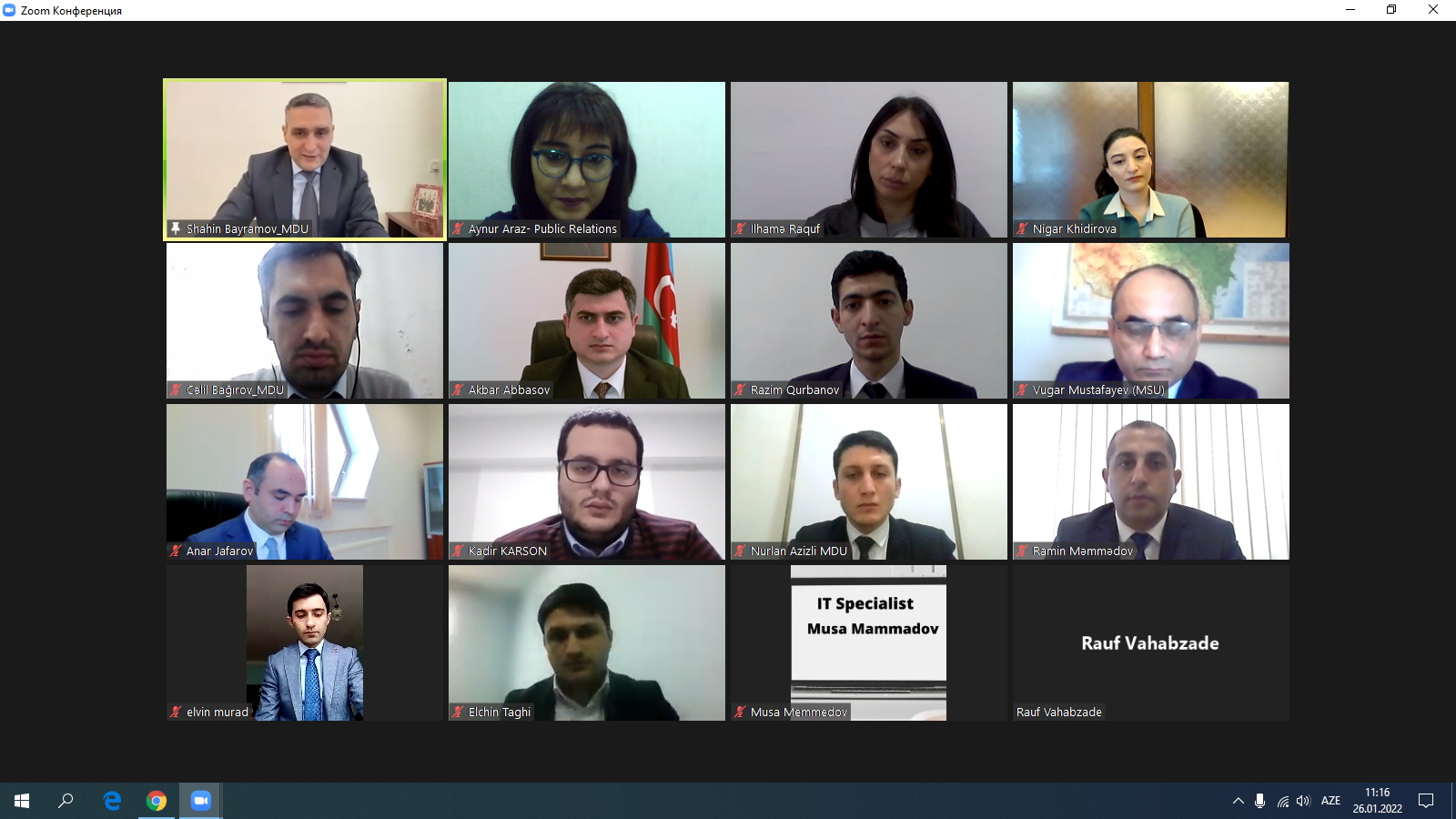
Task: Open the clock showing 11:16 and date
Action: coord(1377,801)
